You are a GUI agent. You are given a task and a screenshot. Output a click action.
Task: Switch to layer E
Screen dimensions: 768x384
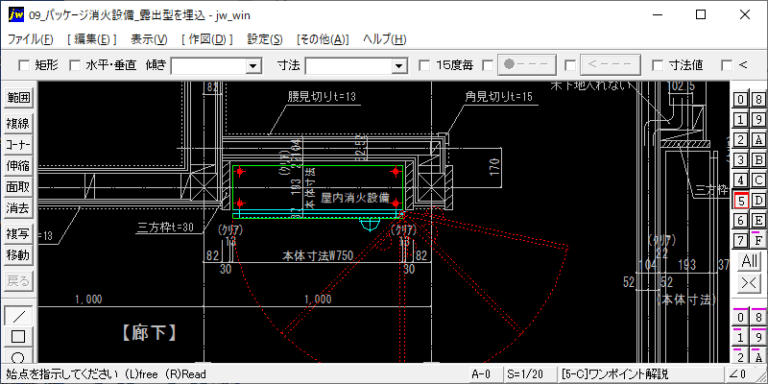(x=758, y=220)
